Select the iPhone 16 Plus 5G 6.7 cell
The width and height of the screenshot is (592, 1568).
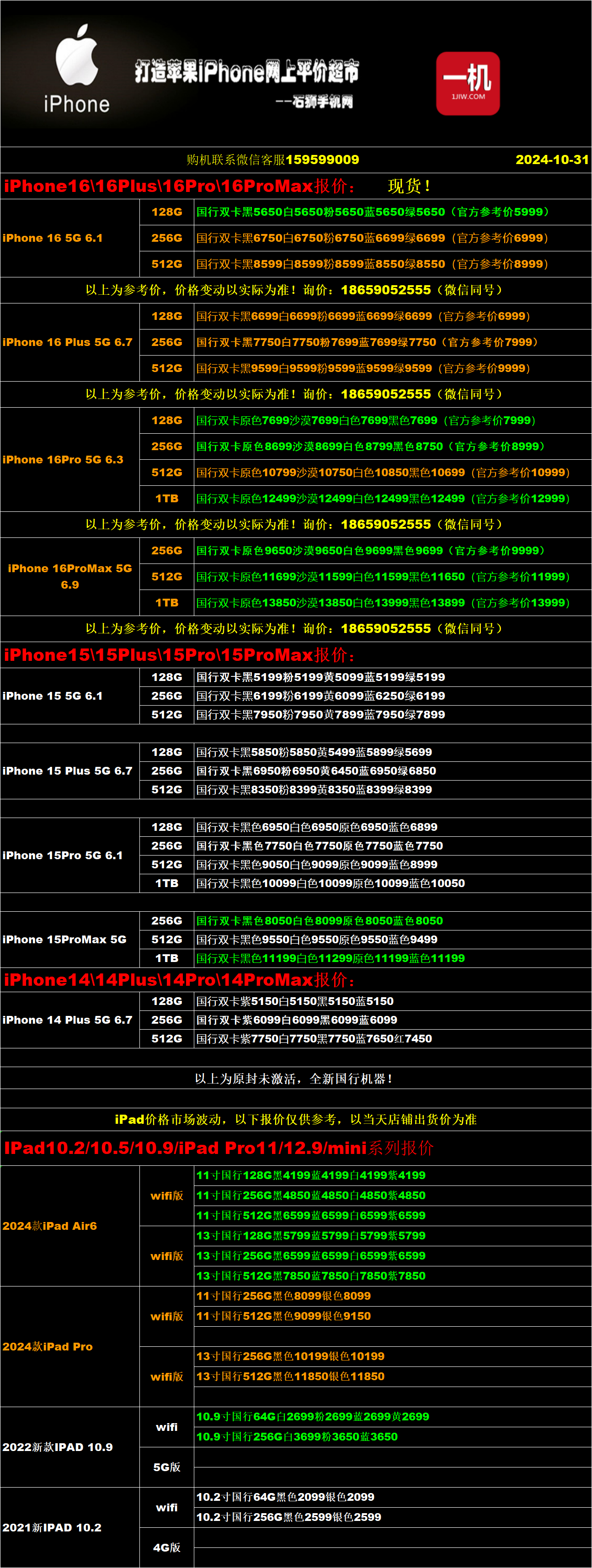click(x=70, y=342)
